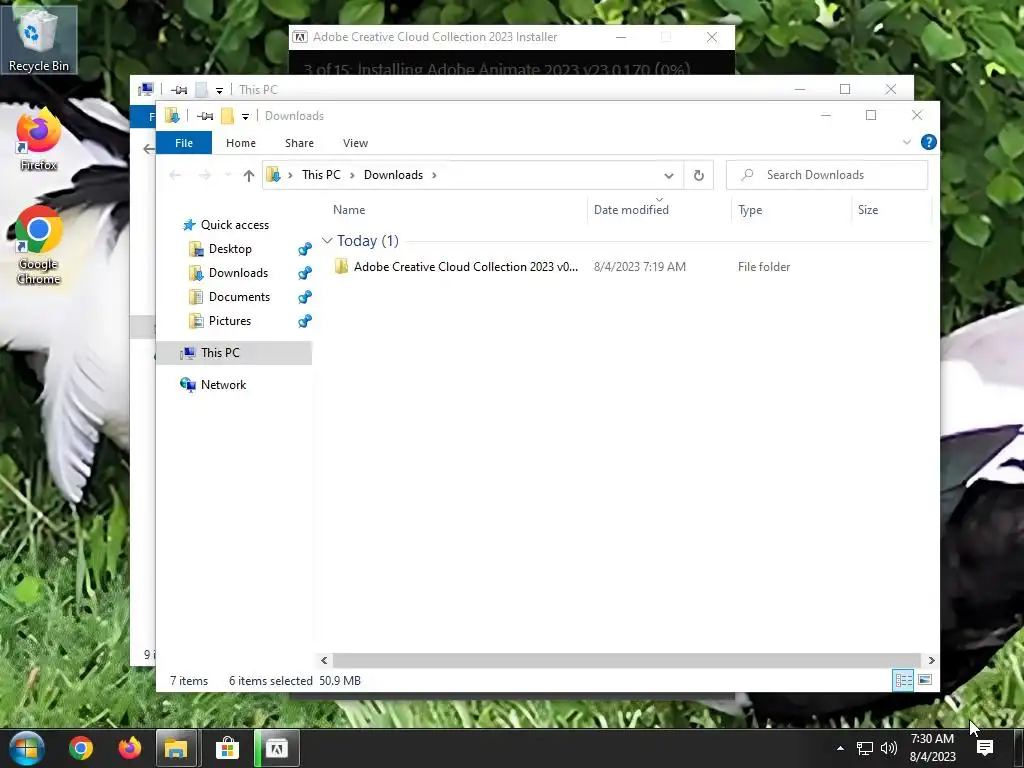The height and width of the screenshot is (768, 1024).
Task: Open the This PC quick access toolbar dropdown
Action: coord(219,90)
